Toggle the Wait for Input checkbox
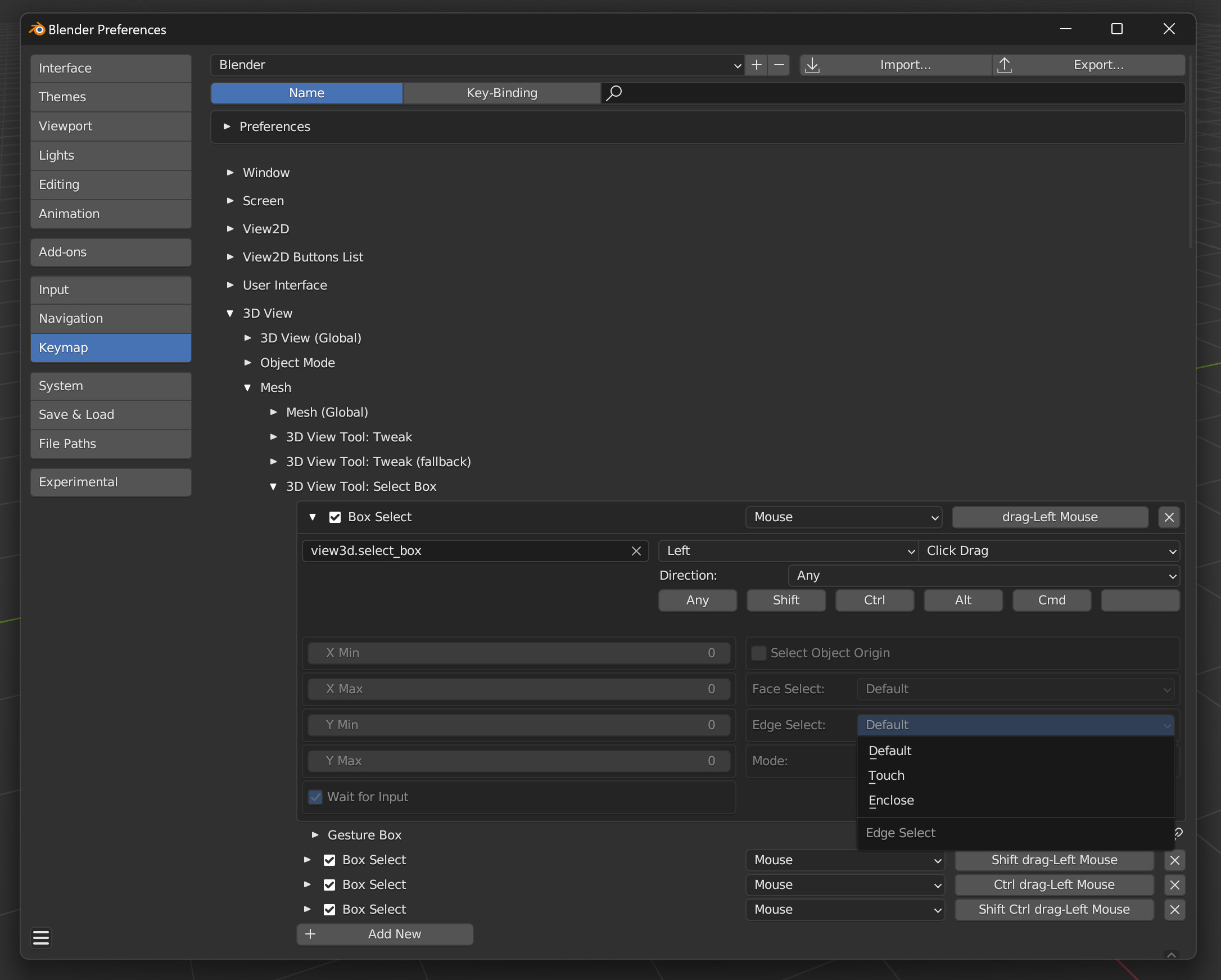 coord(315,797)
